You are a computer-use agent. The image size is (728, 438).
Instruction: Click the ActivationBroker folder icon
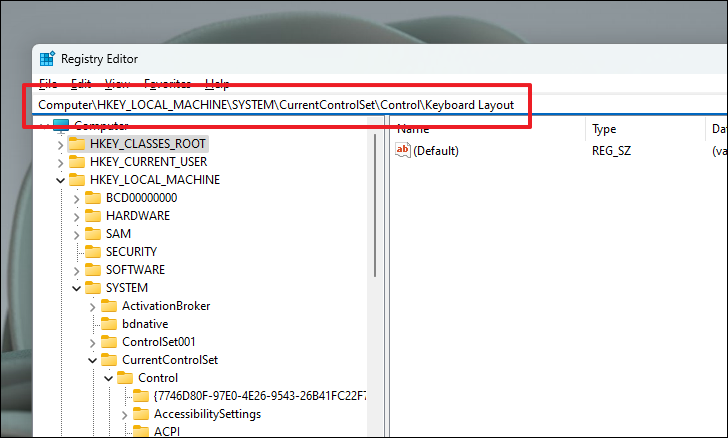point(109,306)
